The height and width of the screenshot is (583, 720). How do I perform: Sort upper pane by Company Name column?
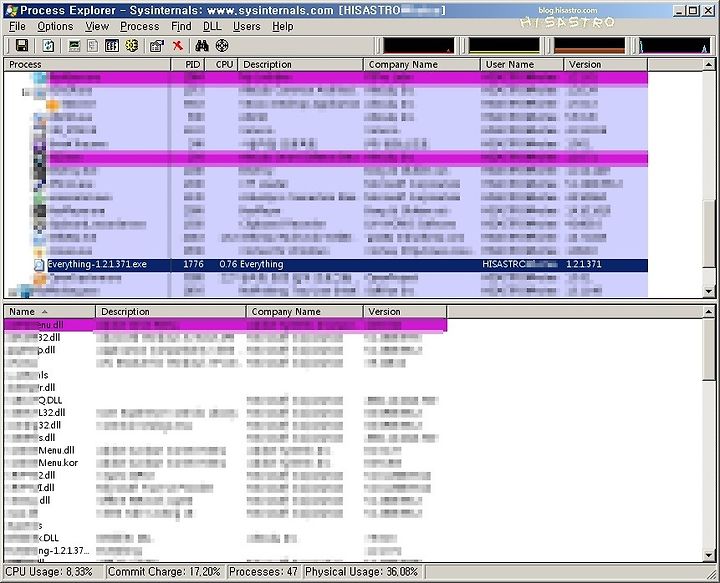click(x=422, y=65)
